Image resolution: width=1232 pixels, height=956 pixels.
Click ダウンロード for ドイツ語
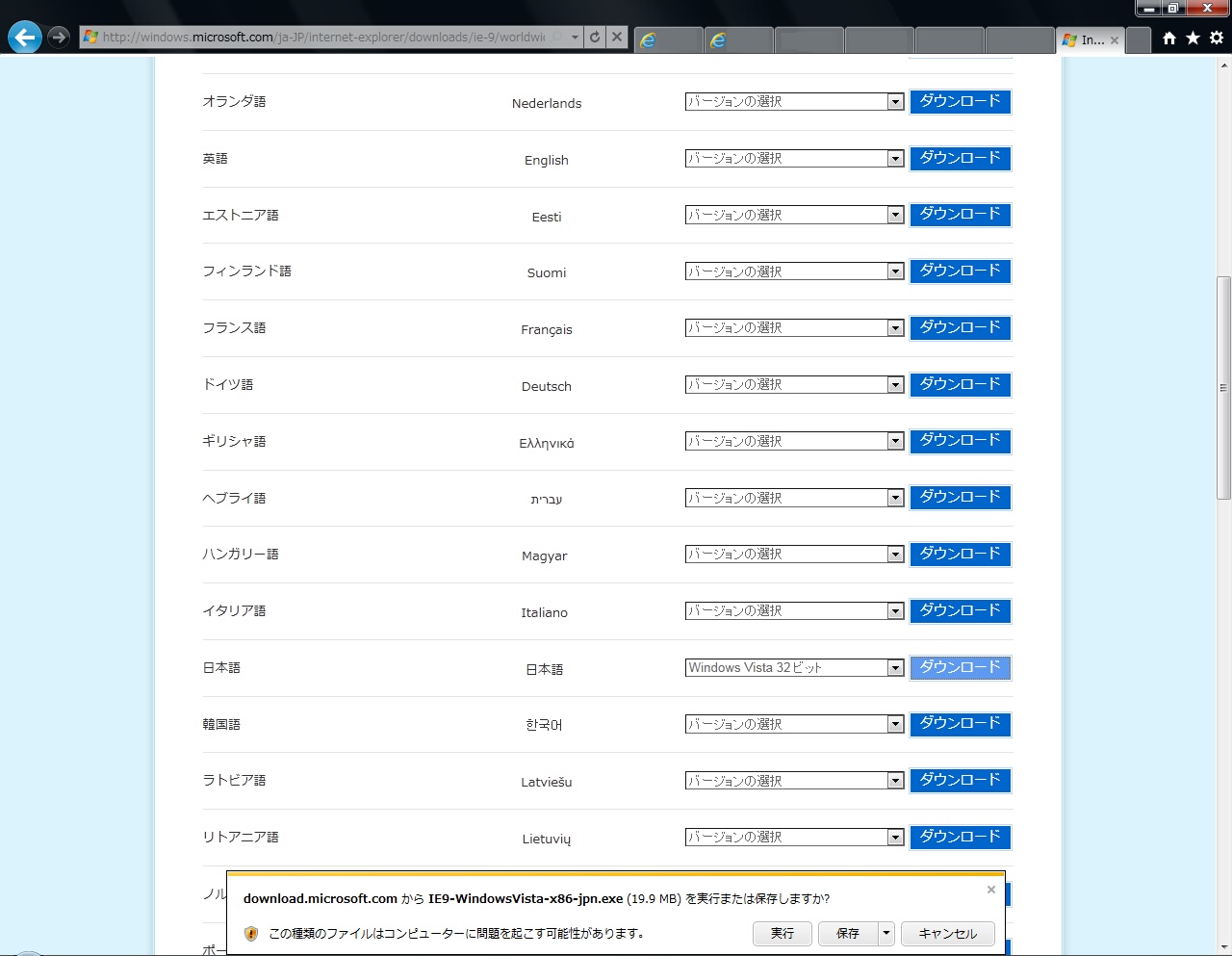point(961,384)
